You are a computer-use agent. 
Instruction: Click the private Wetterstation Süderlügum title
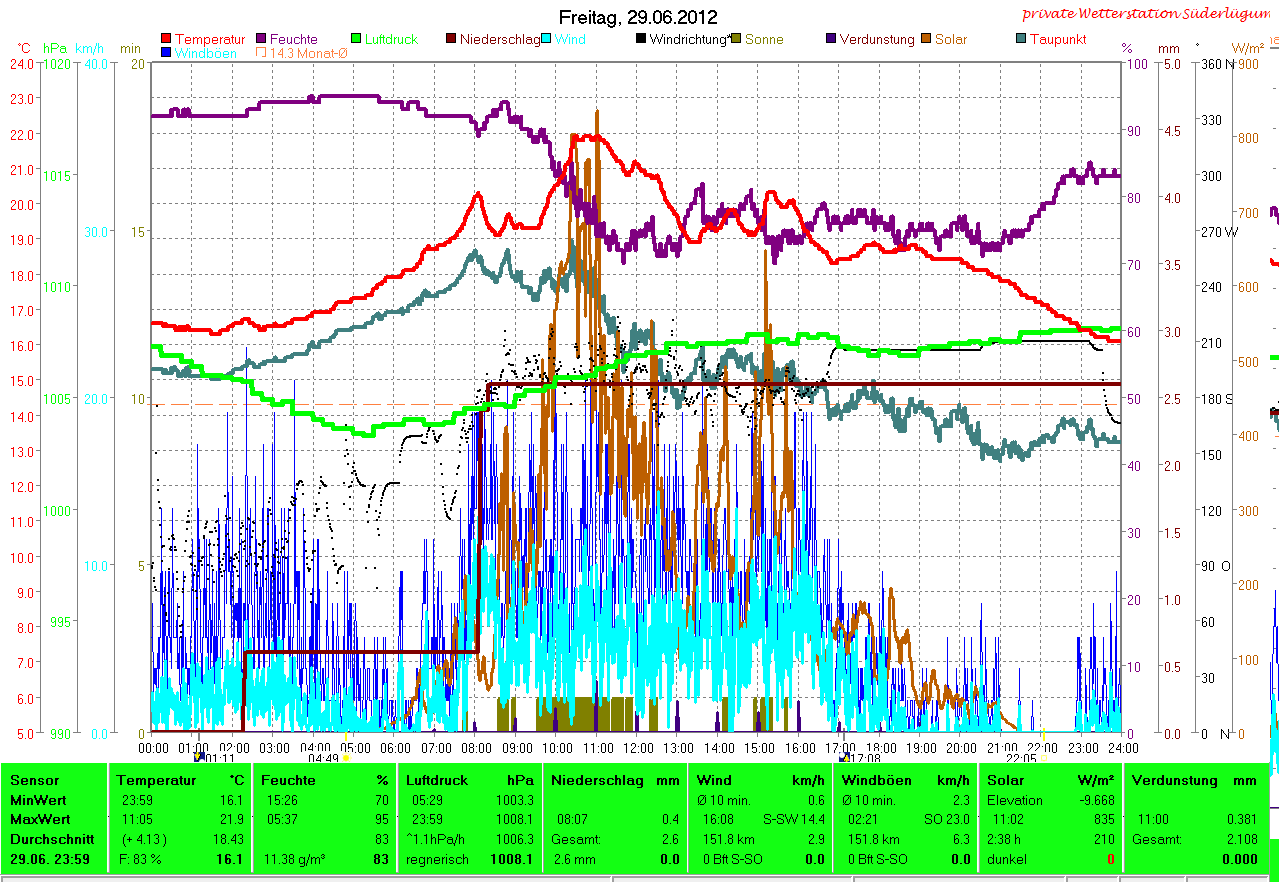point(1148,14)
